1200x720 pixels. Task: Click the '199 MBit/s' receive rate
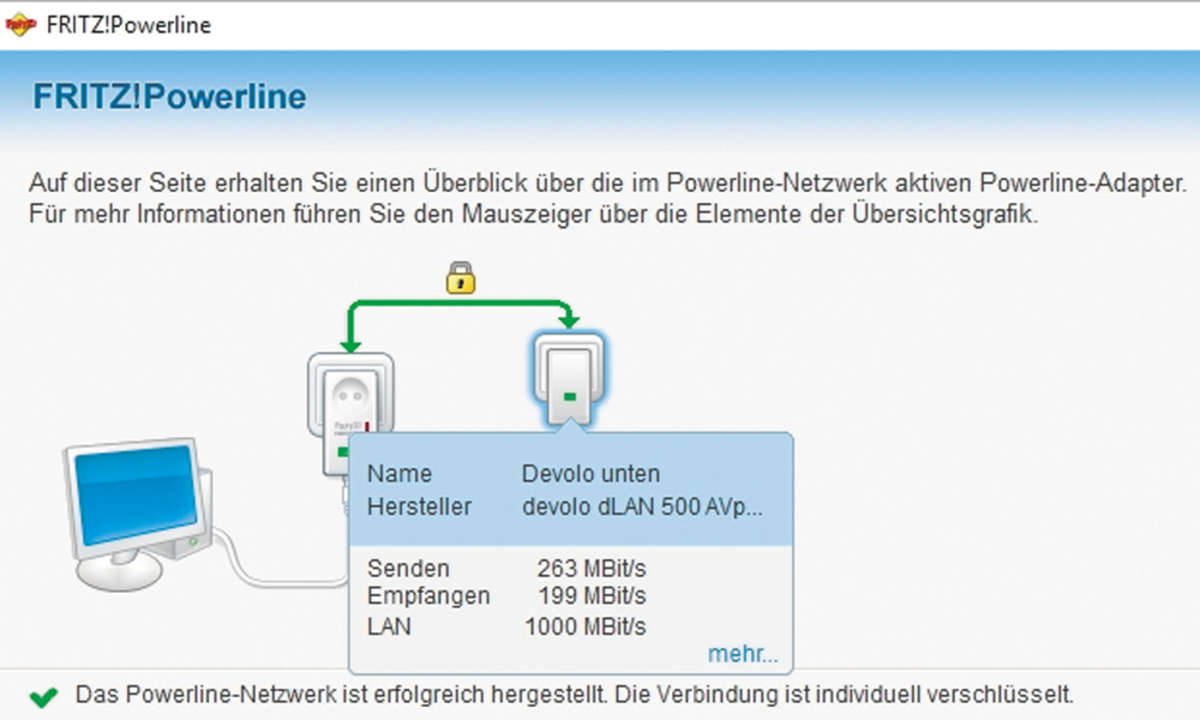(x=591, y=597)
